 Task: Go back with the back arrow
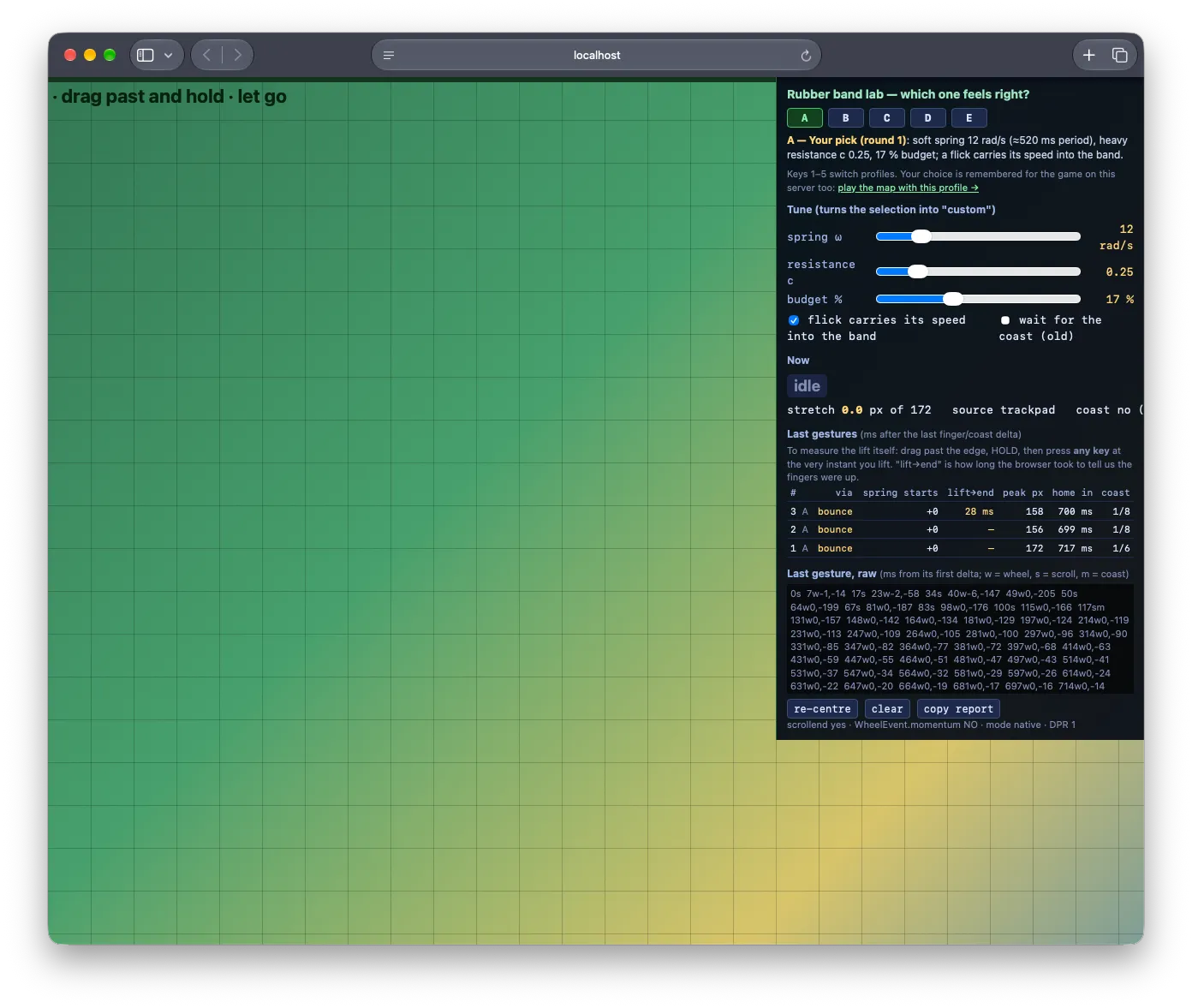click(206, 55)
